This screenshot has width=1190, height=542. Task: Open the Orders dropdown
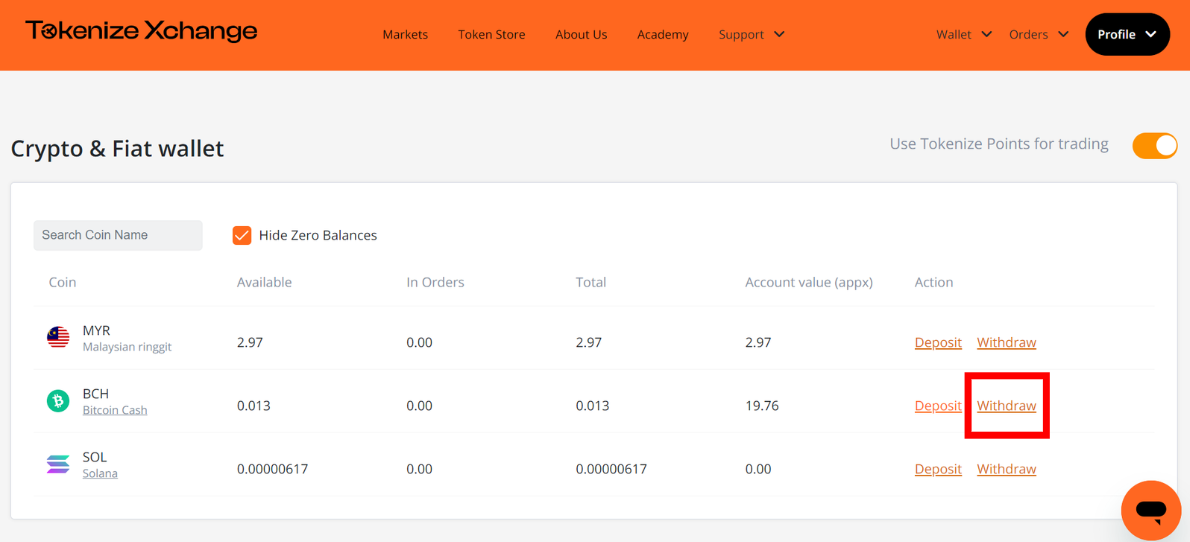pos(1039,34)
